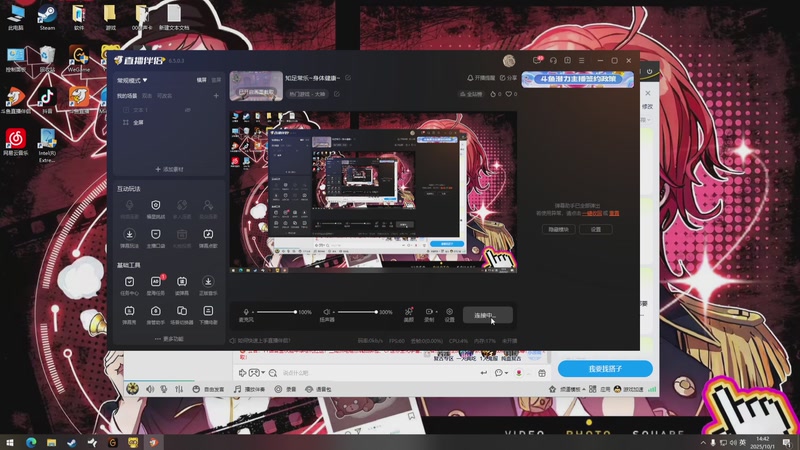This screenshot has width=800, height=450.
Task: Switch to the 横屏 landscape tab
Action: [202, 80]
